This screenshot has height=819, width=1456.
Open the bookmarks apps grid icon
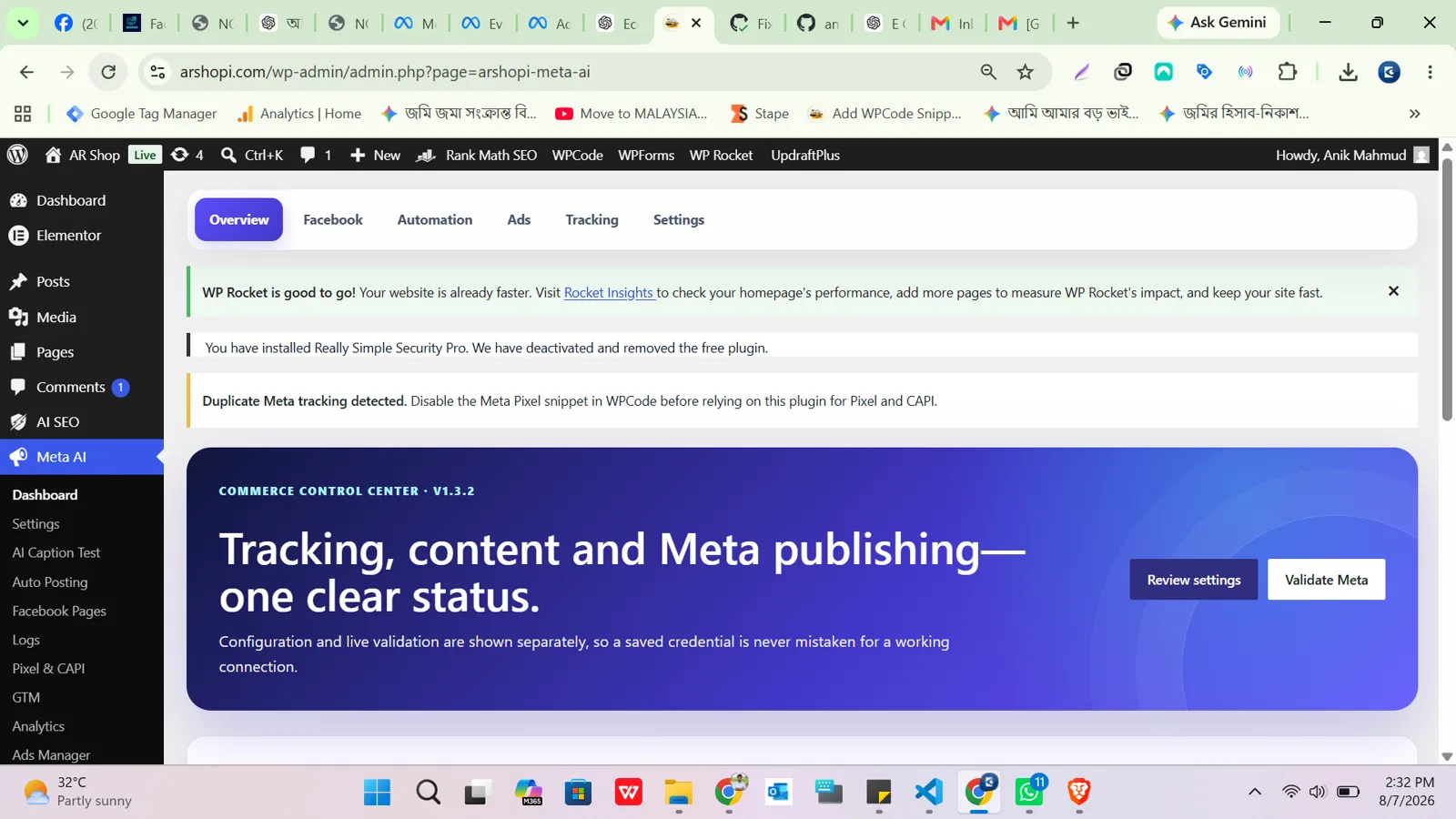(x=23, y=114)
